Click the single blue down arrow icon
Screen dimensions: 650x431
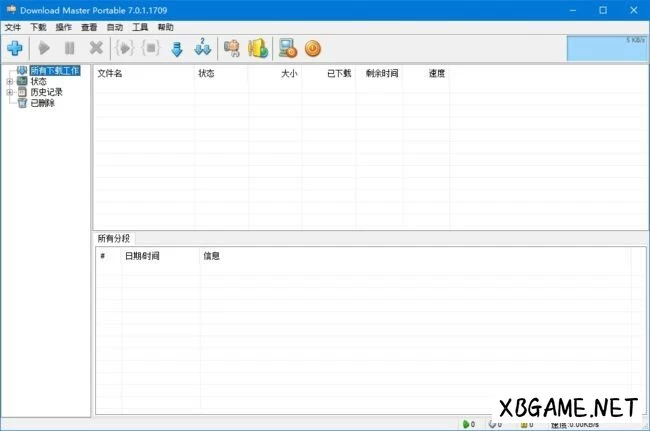(177, 48)
